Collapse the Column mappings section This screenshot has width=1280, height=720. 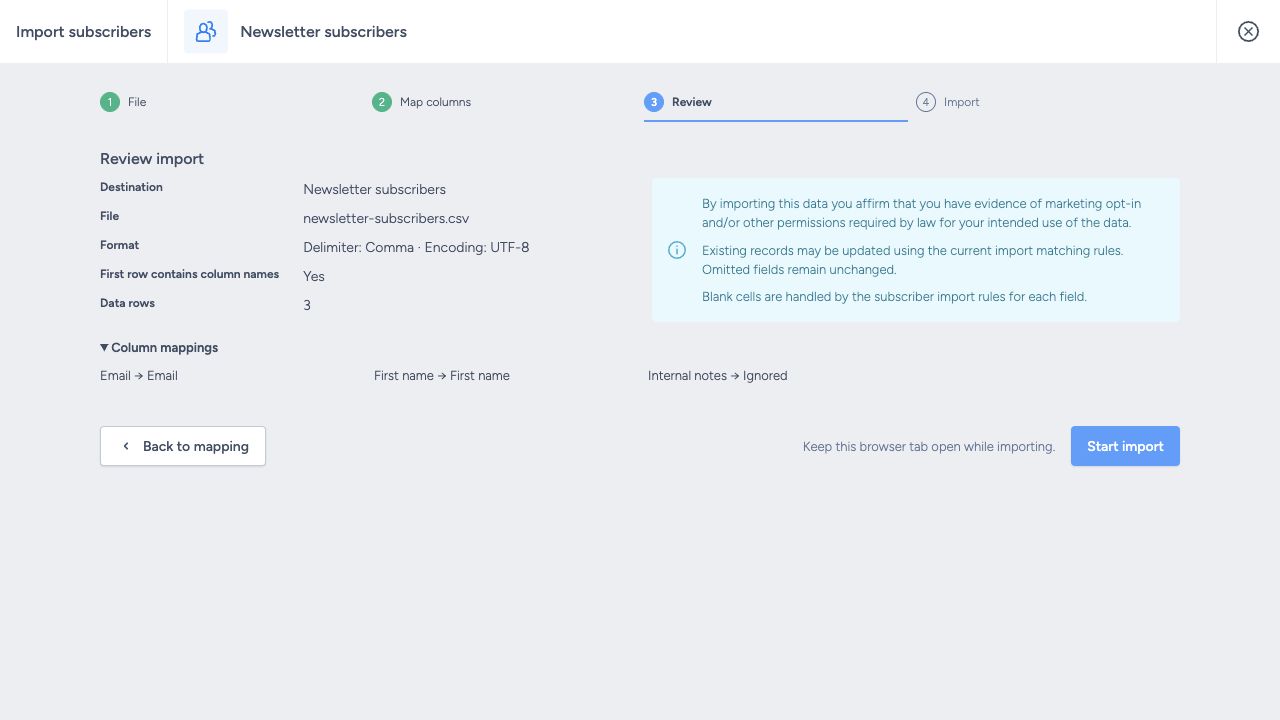(x=159, y=348)
